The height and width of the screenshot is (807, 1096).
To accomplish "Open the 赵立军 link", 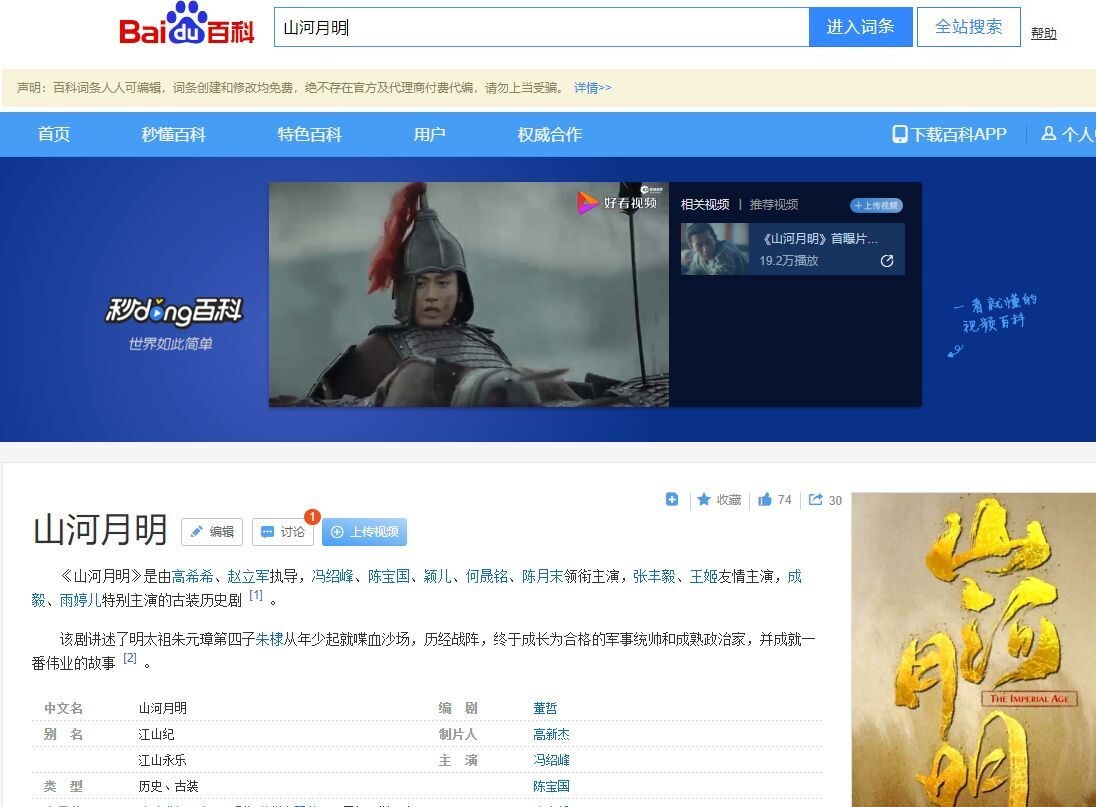I will [x=248, y=576].
